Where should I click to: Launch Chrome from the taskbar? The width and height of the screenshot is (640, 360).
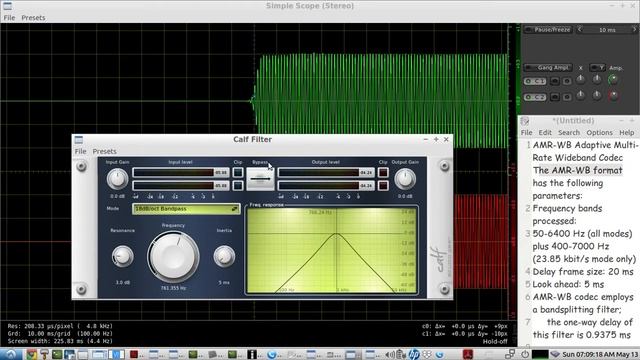pos(31,354)
